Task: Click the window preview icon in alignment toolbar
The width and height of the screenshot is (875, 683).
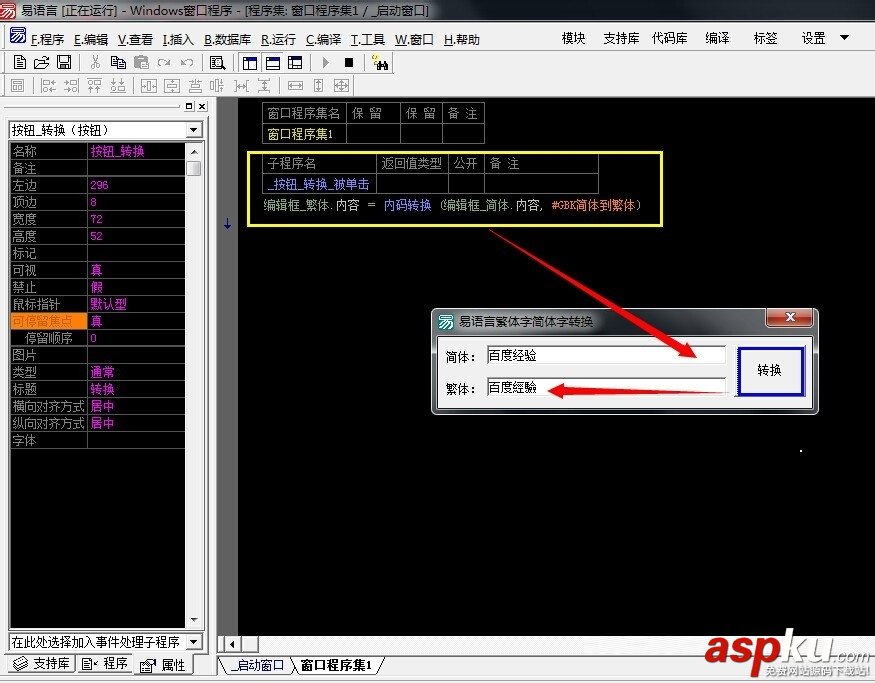Action: tap(18, 85)
